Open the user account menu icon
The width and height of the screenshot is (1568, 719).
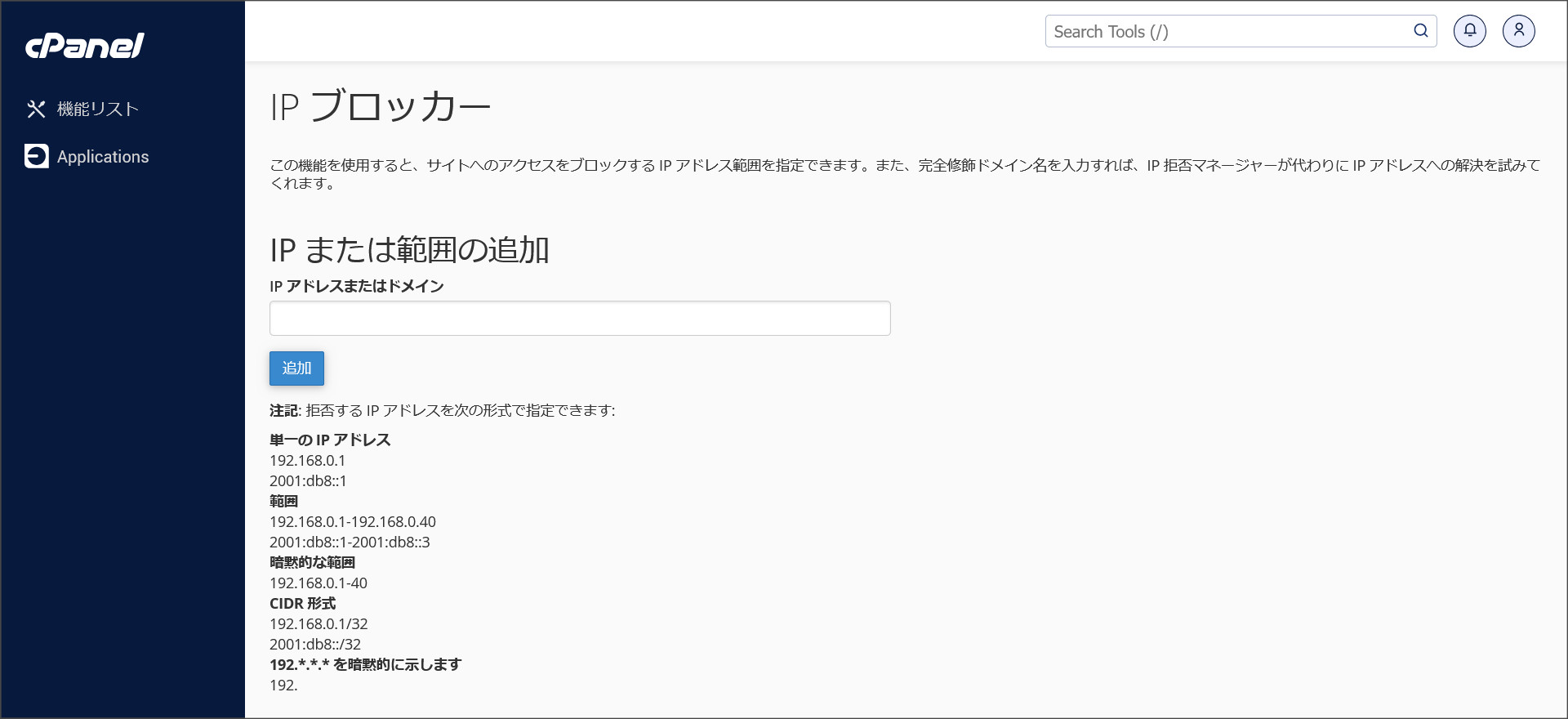(1519, 31)
